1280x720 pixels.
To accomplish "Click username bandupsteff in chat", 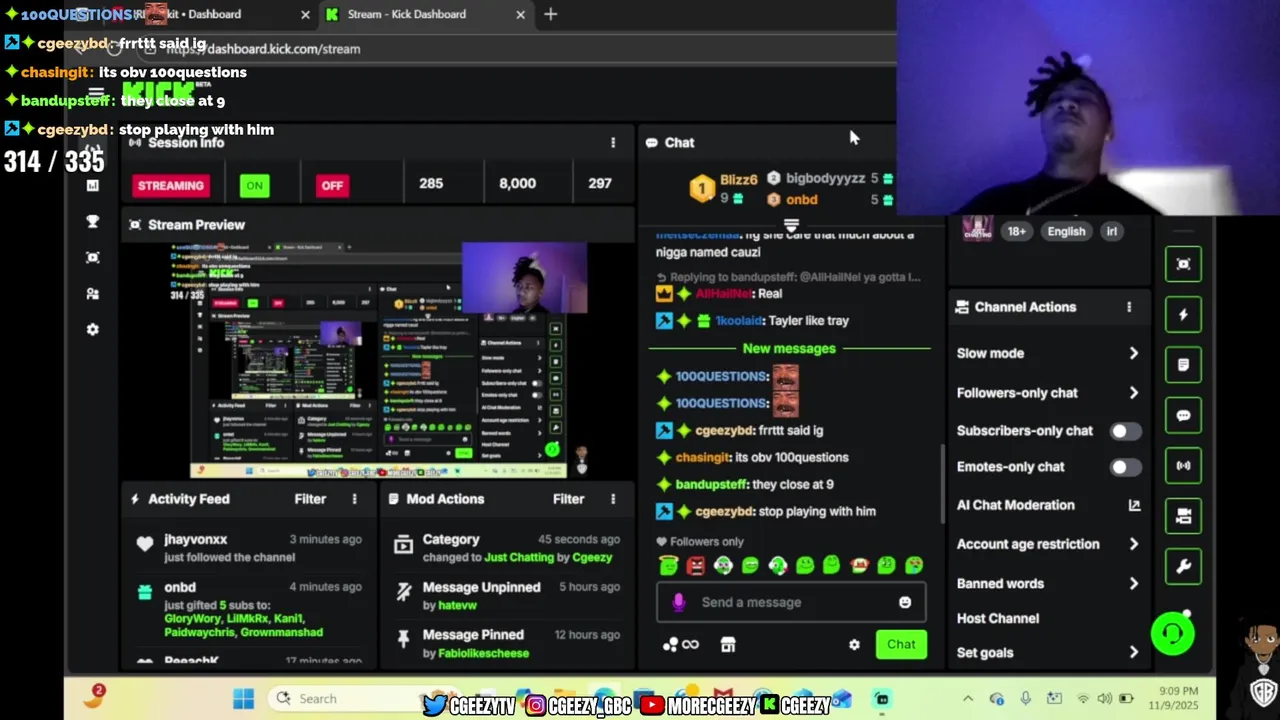I will [x=711, y=484].
